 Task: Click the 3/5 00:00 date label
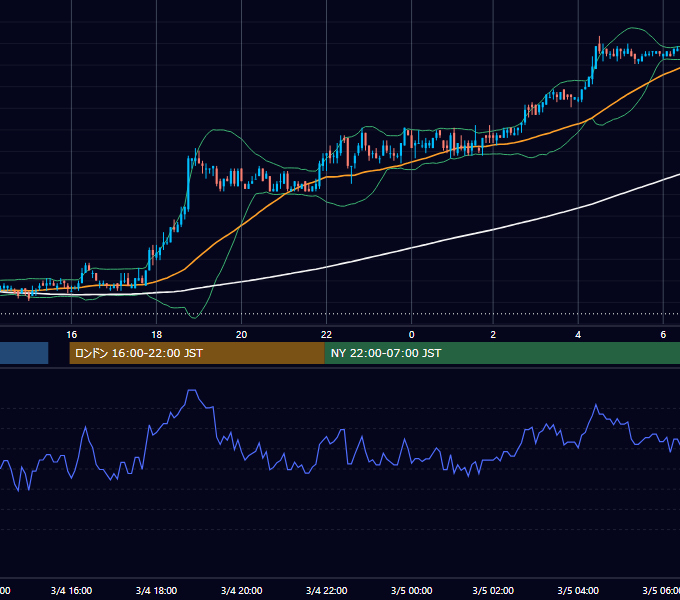point(412,591)
